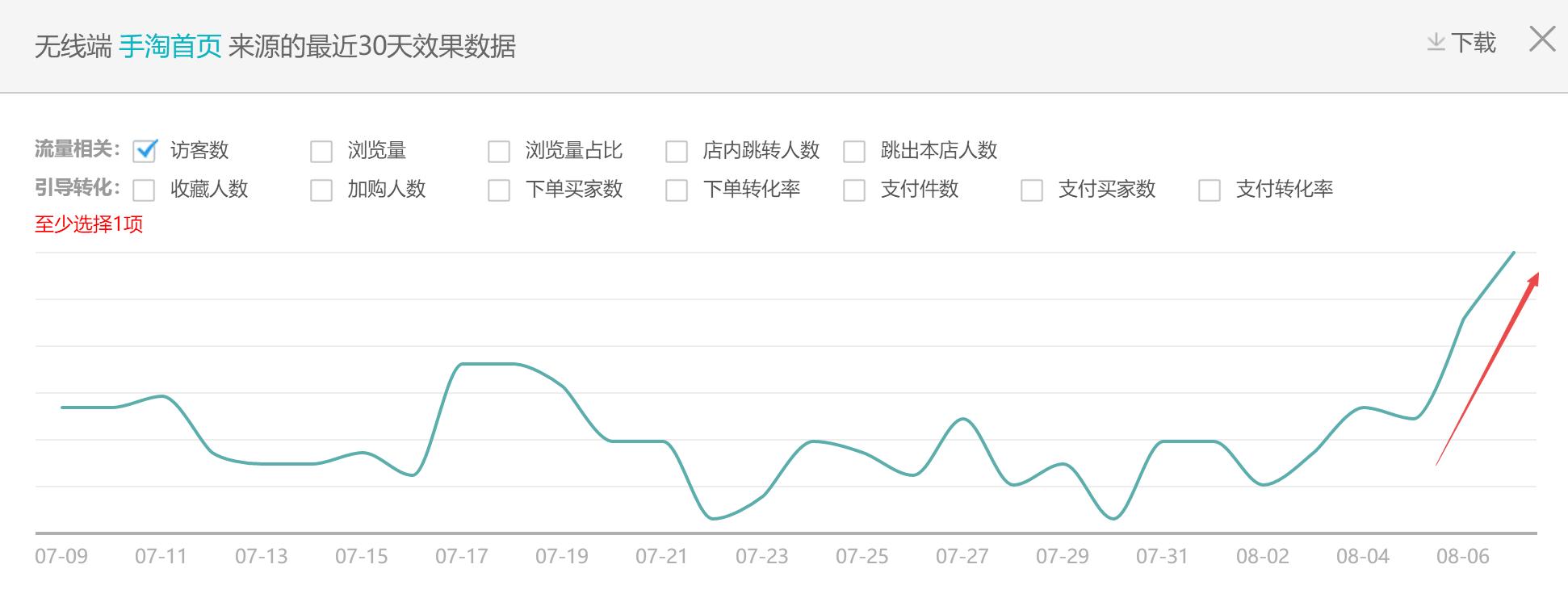1568x602 pixels.
Task: Tick the 浏览量占比 checkbox
Action: (x=499, y=151)
